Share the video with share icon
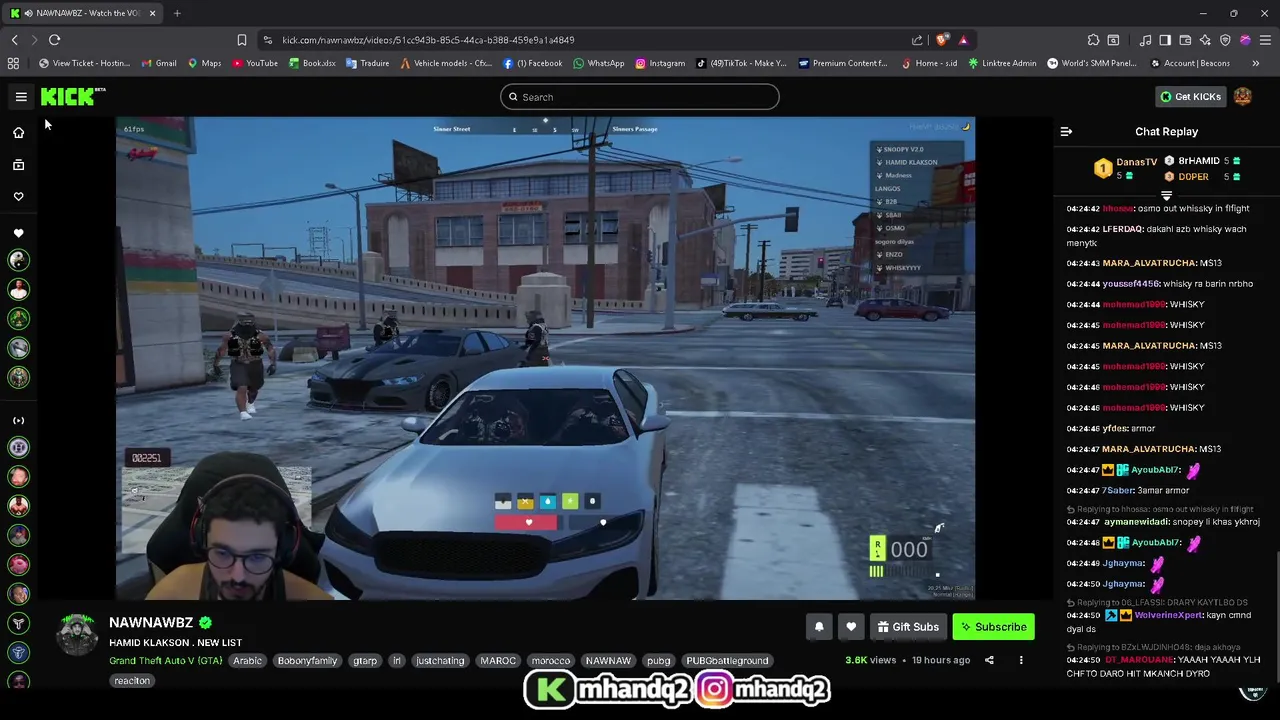 pyautogui.click(x=989, y=660)
